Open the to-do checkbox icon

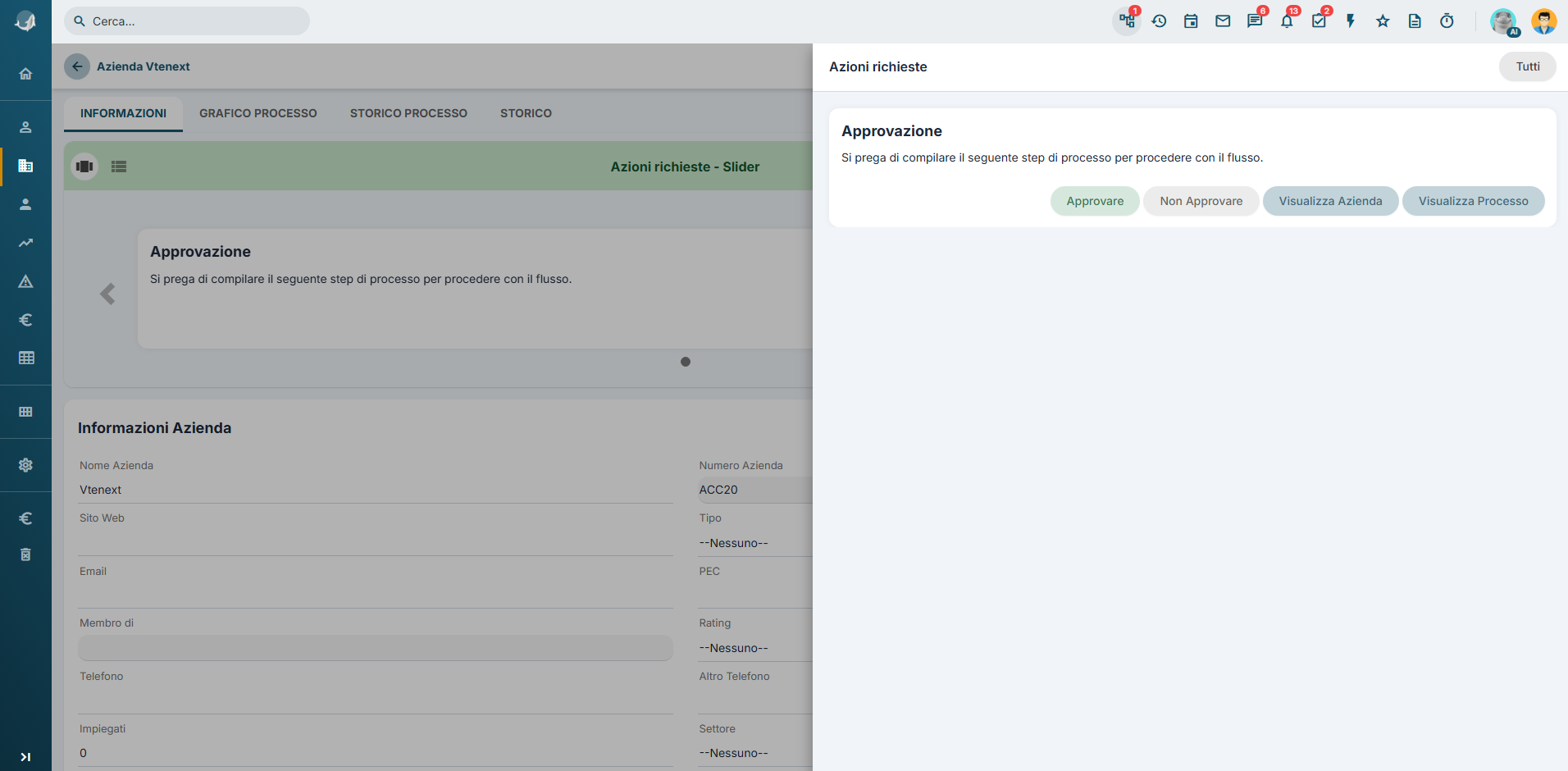[x=1319, y=21]
